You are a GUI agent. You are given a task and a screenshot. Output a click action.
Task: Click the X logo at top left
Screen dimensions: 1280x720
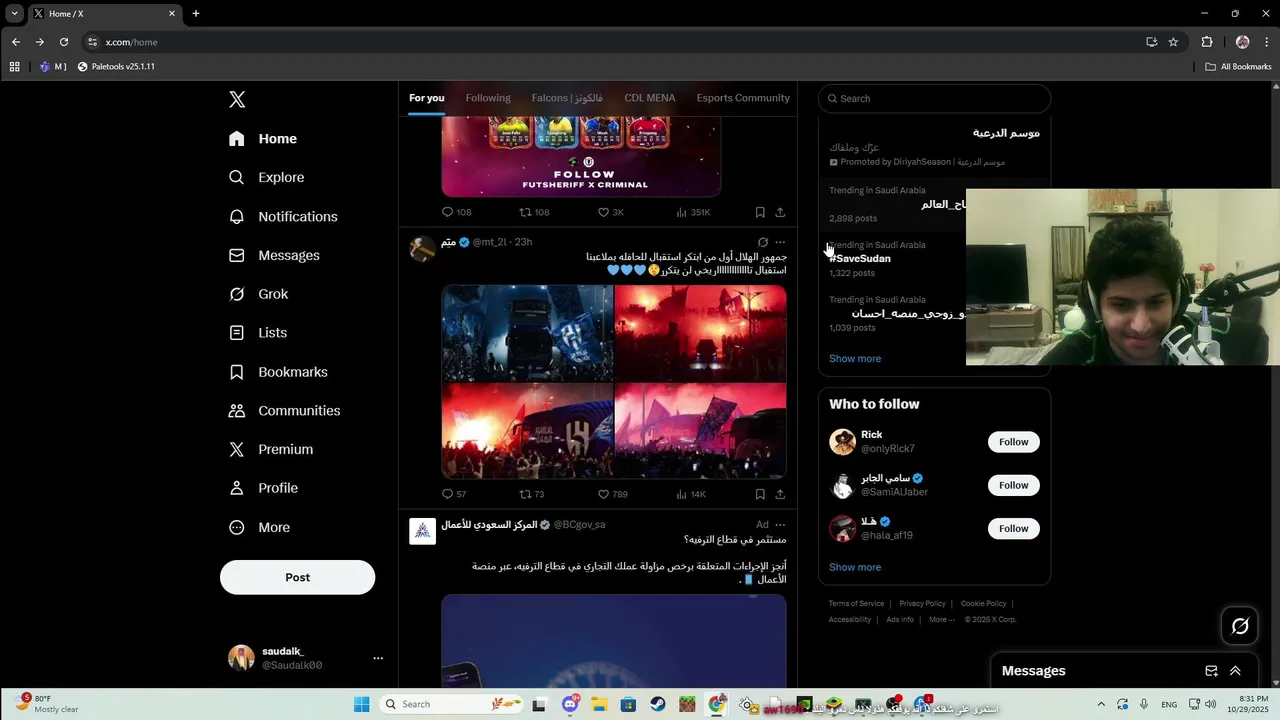click(237, 99)
